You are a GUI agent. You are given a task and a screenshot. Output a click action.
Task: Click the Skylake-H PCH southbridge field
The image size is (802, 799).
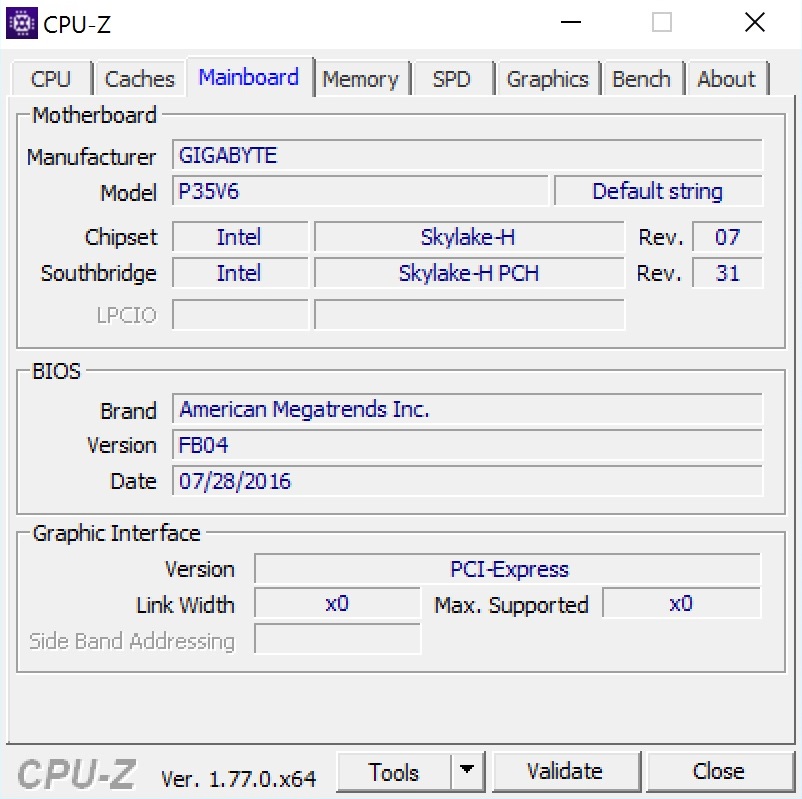(469, 273)
